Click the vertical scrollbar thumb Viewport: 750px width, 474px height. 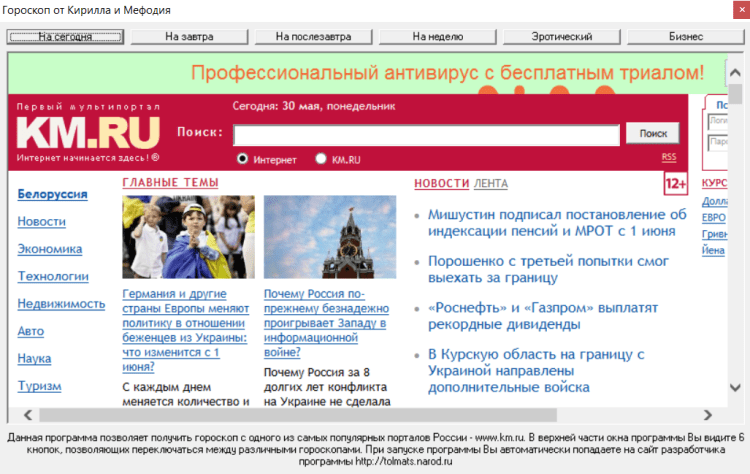click(x=735, y=94)
